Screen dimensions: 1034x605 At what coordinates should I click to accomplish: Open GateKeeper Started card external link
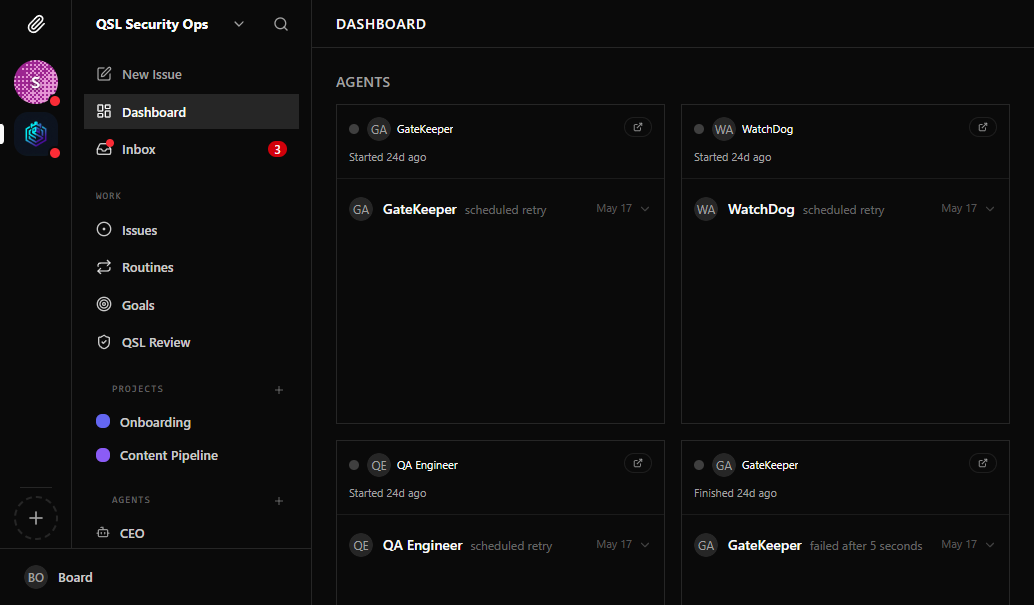click(x=638, y=127)
